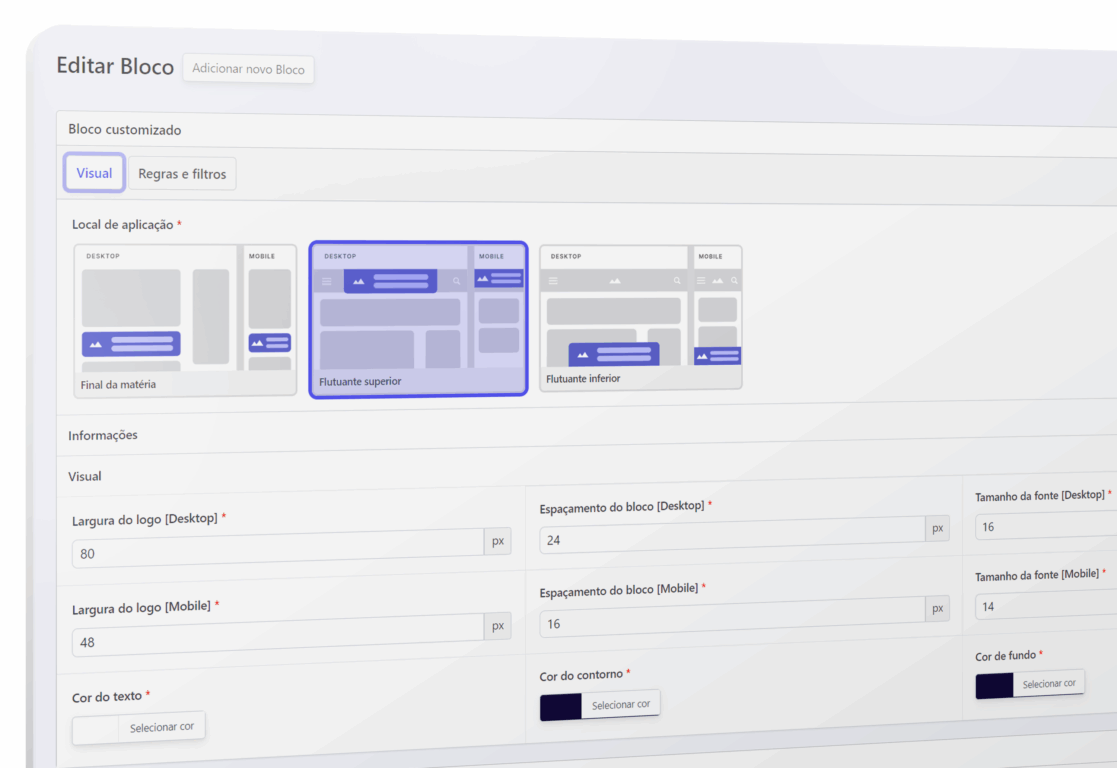Click the Cor do contorno dark swatch
Image resolution: width=1117 pixels, height=768 pixels.
(561, 707)
